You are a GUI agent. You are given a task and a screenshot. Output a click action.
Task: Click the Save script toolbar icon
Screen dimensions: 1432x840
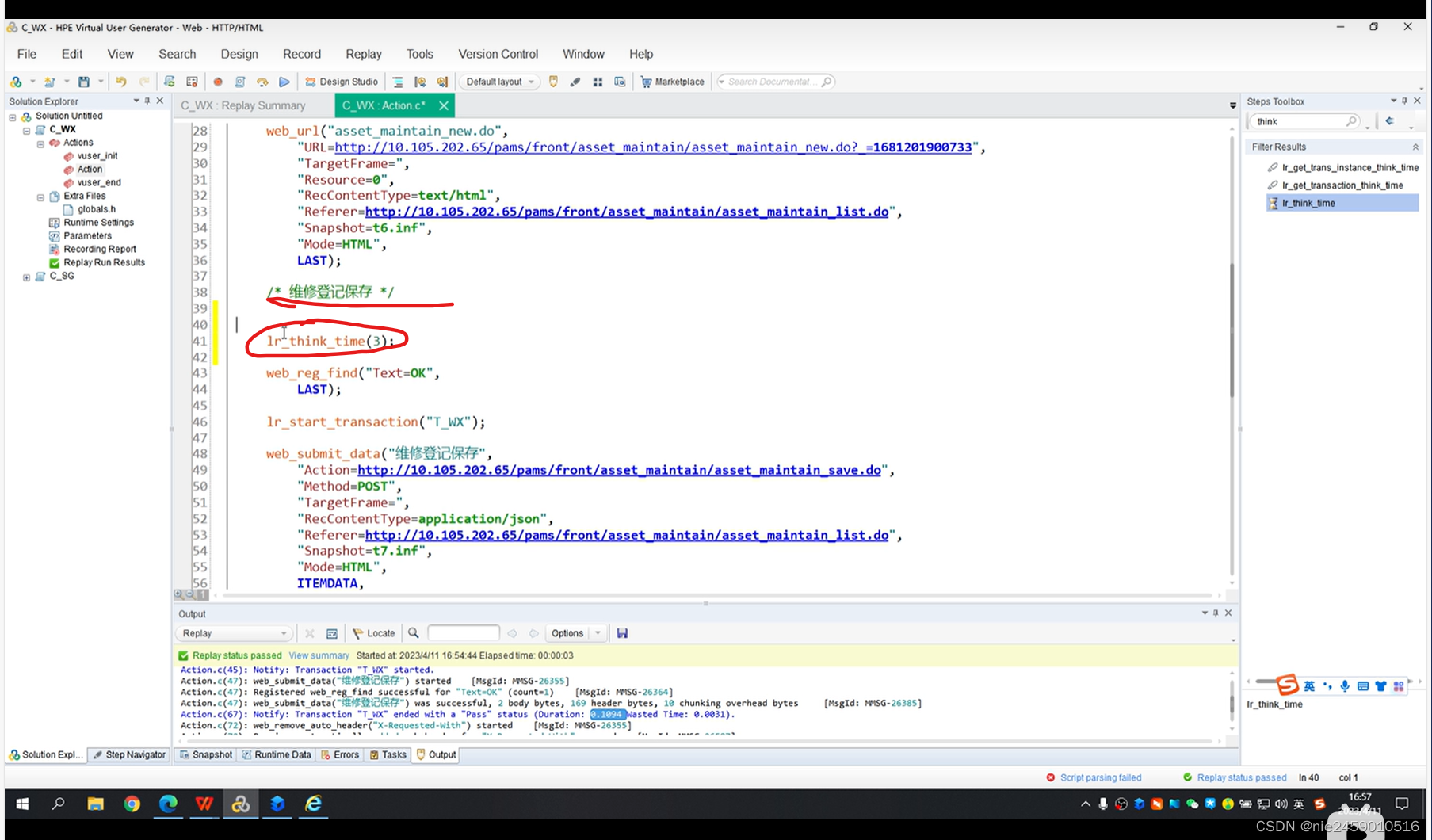click(x=84, y=82)
